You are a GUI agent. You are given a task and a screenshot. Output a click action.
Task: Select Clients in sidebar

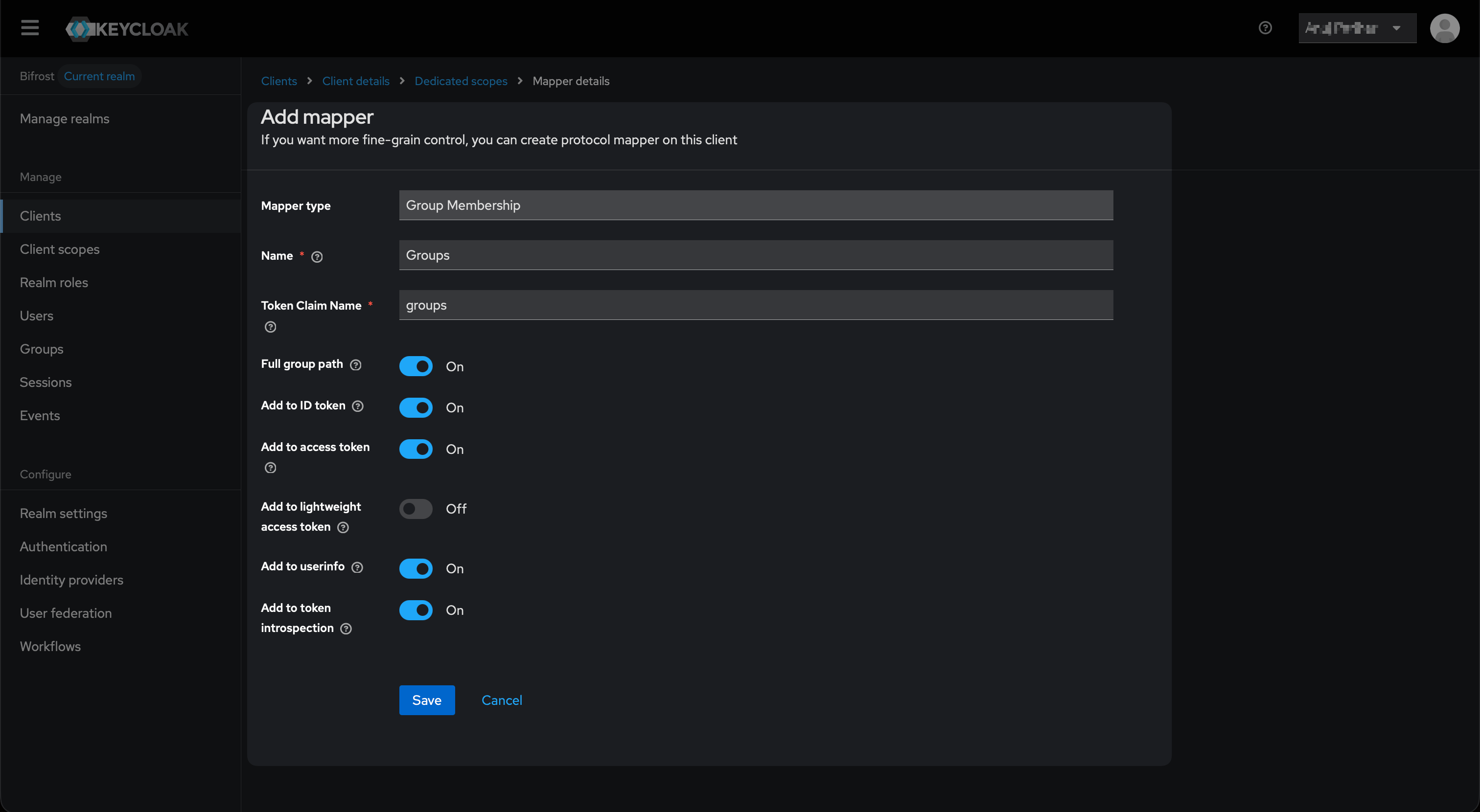pyautogui.click(x=121, y=216)
